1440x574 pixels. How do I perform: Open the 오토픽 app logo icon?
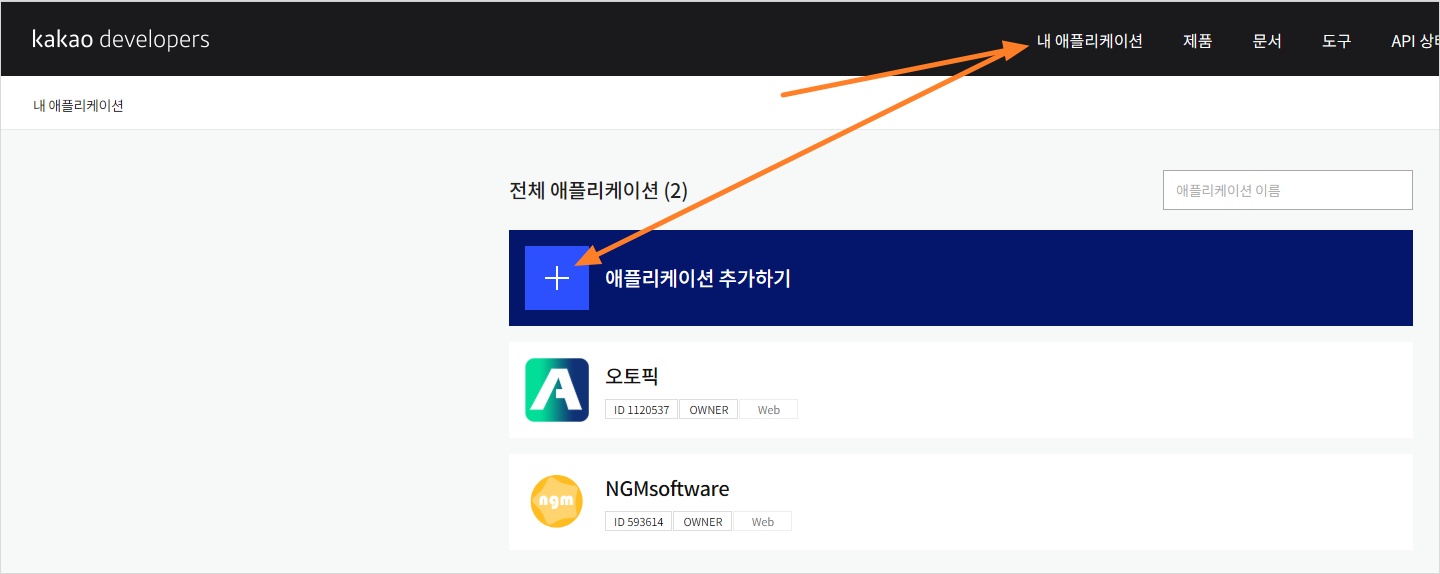[x=557, y=390]
